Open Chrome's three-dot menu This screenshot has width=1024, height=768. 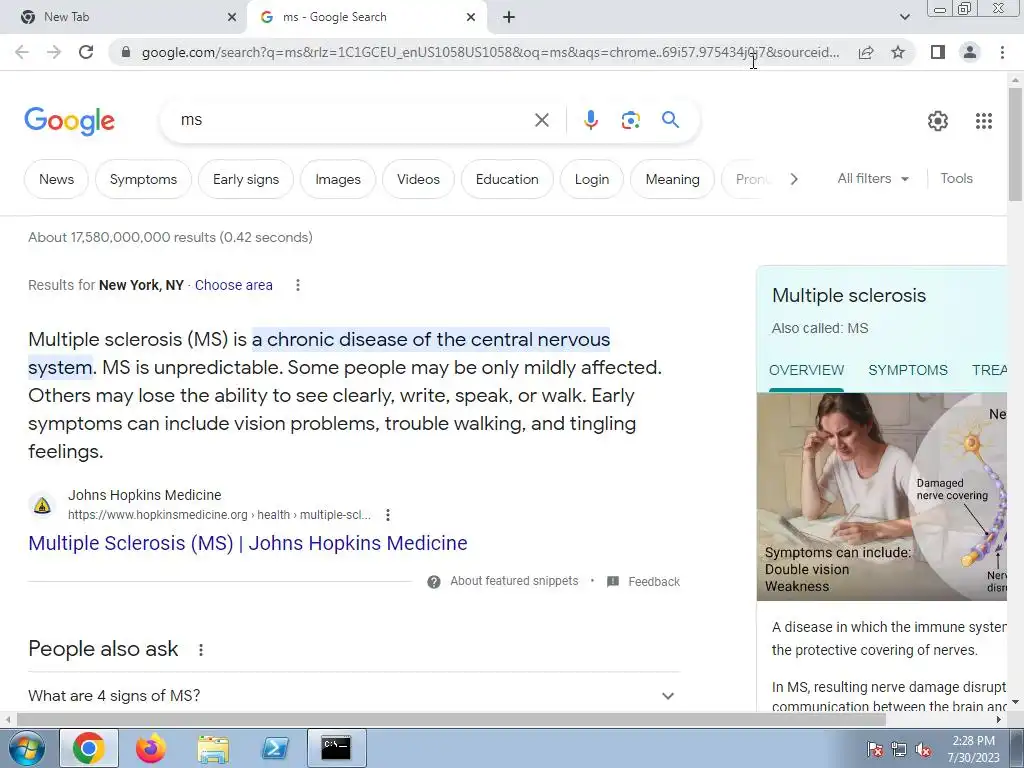(1002, 52)
